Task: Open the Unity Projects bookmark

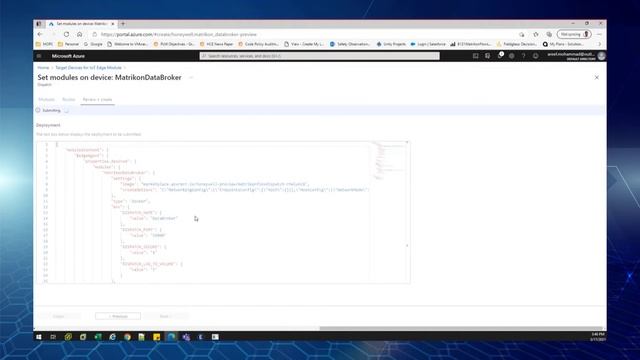Action: [391, 44]
